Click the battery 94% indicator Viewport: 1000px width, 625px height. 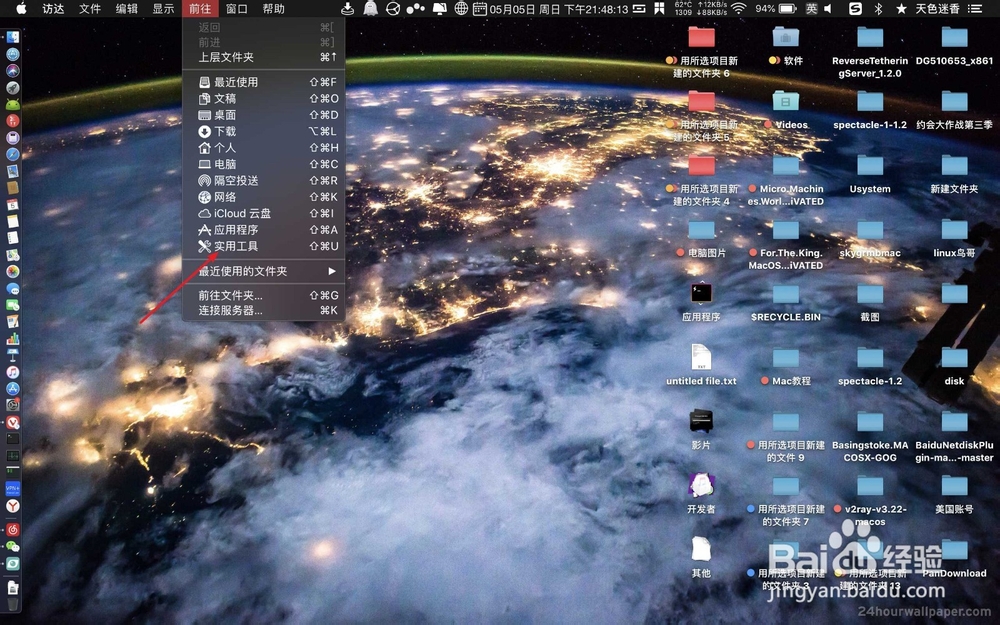tap(775, 8)
